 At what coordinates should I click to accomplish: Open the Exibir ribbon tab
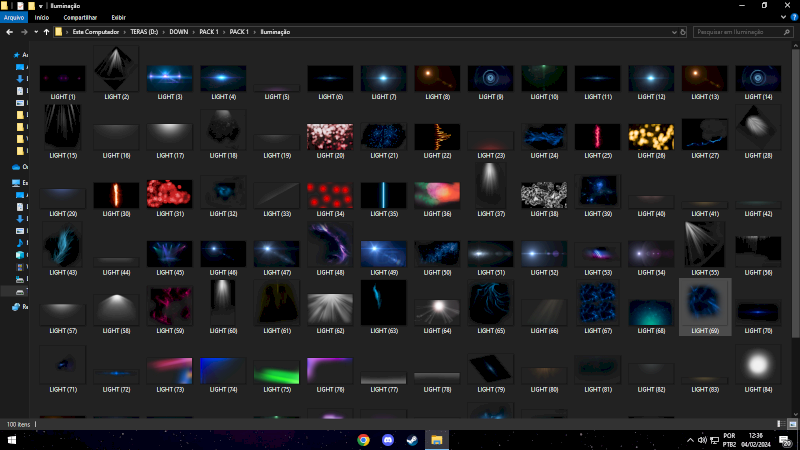(x=118, y=17)
